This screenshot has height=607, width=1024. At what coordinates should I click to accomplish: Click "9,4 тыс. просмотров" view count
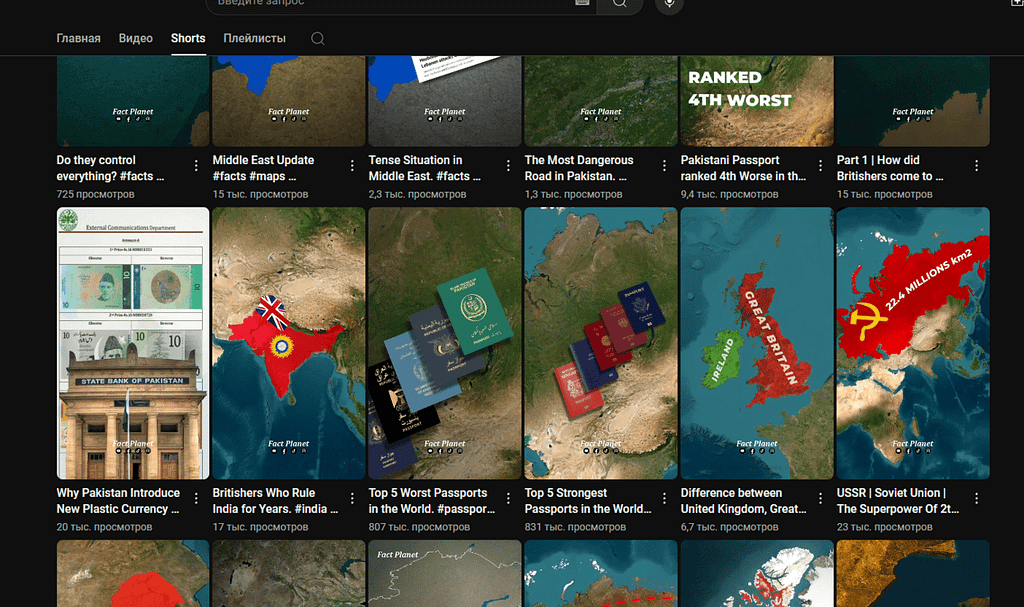pyautogui.click(x=729, y=194)
